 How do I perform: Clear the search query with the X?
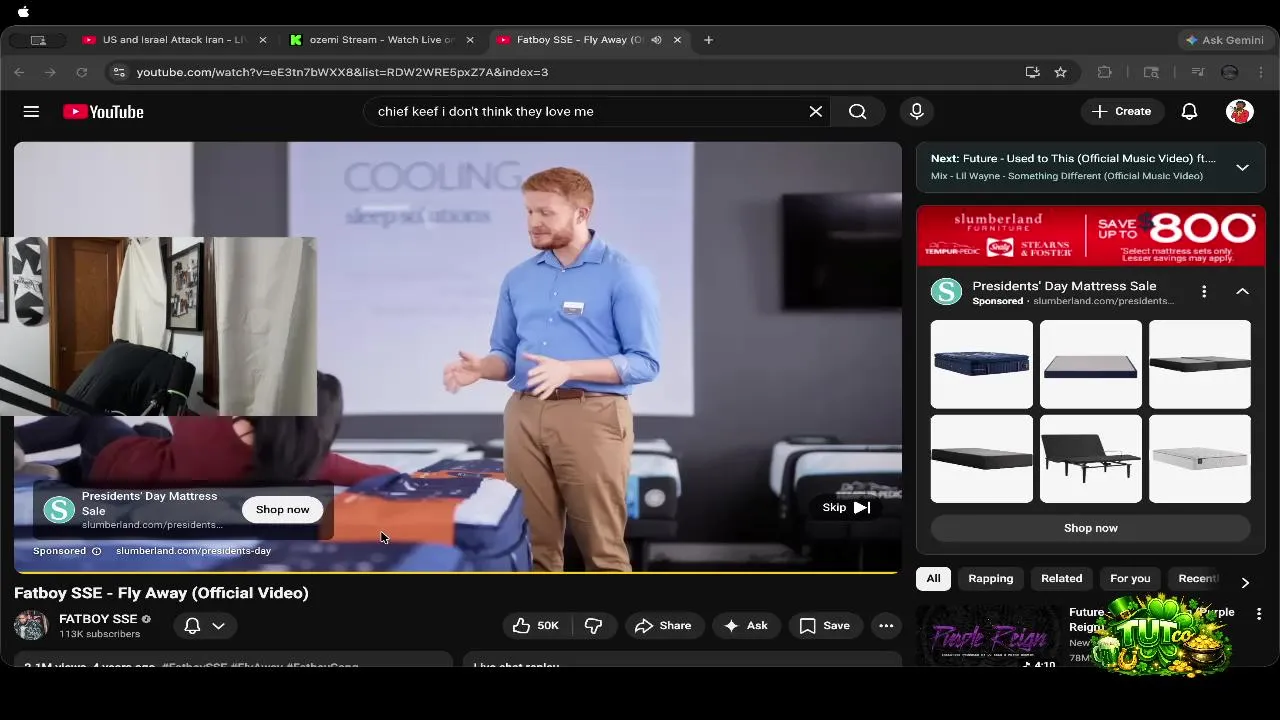point(816,112)
